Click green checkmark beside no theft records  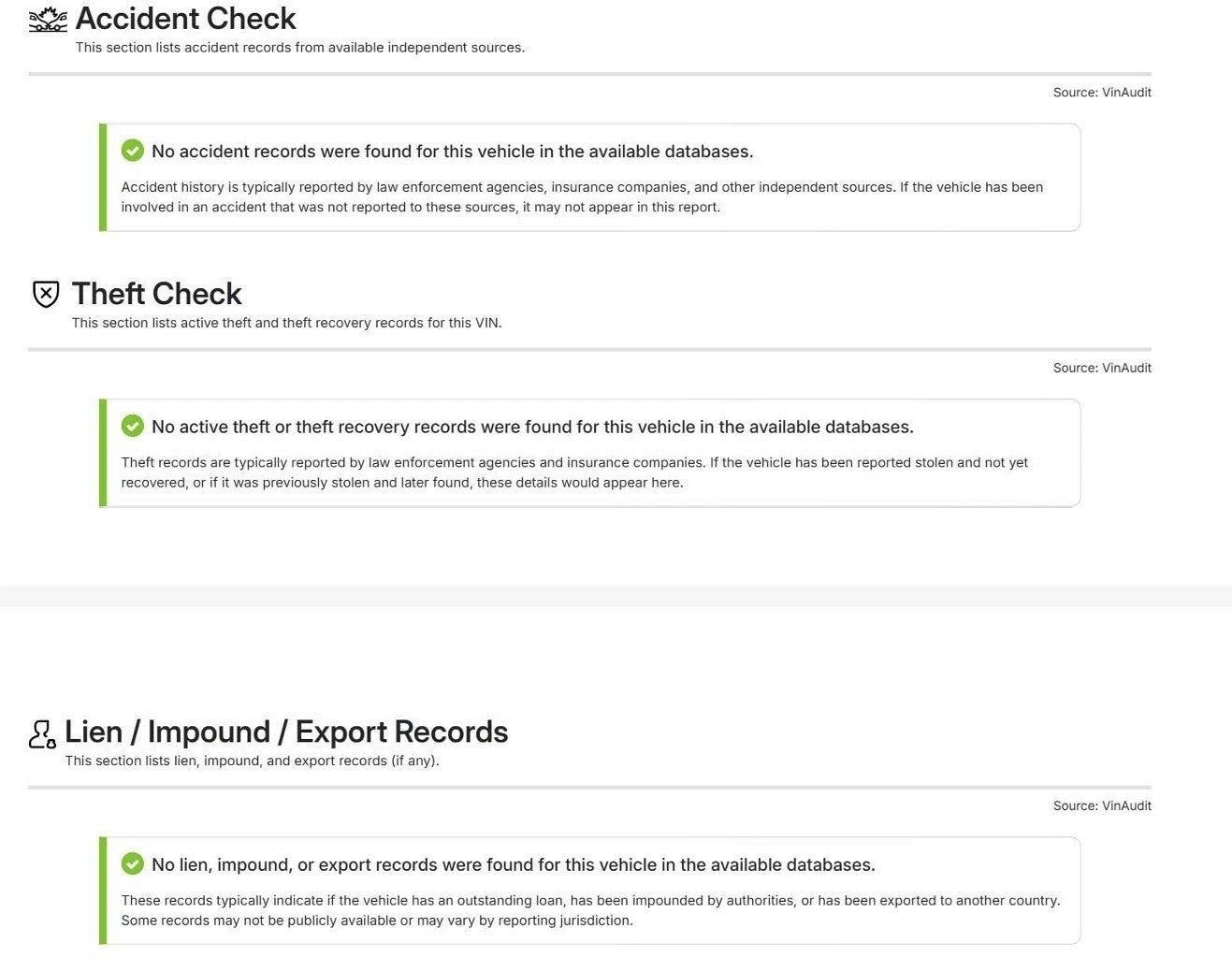click(133, 426)
